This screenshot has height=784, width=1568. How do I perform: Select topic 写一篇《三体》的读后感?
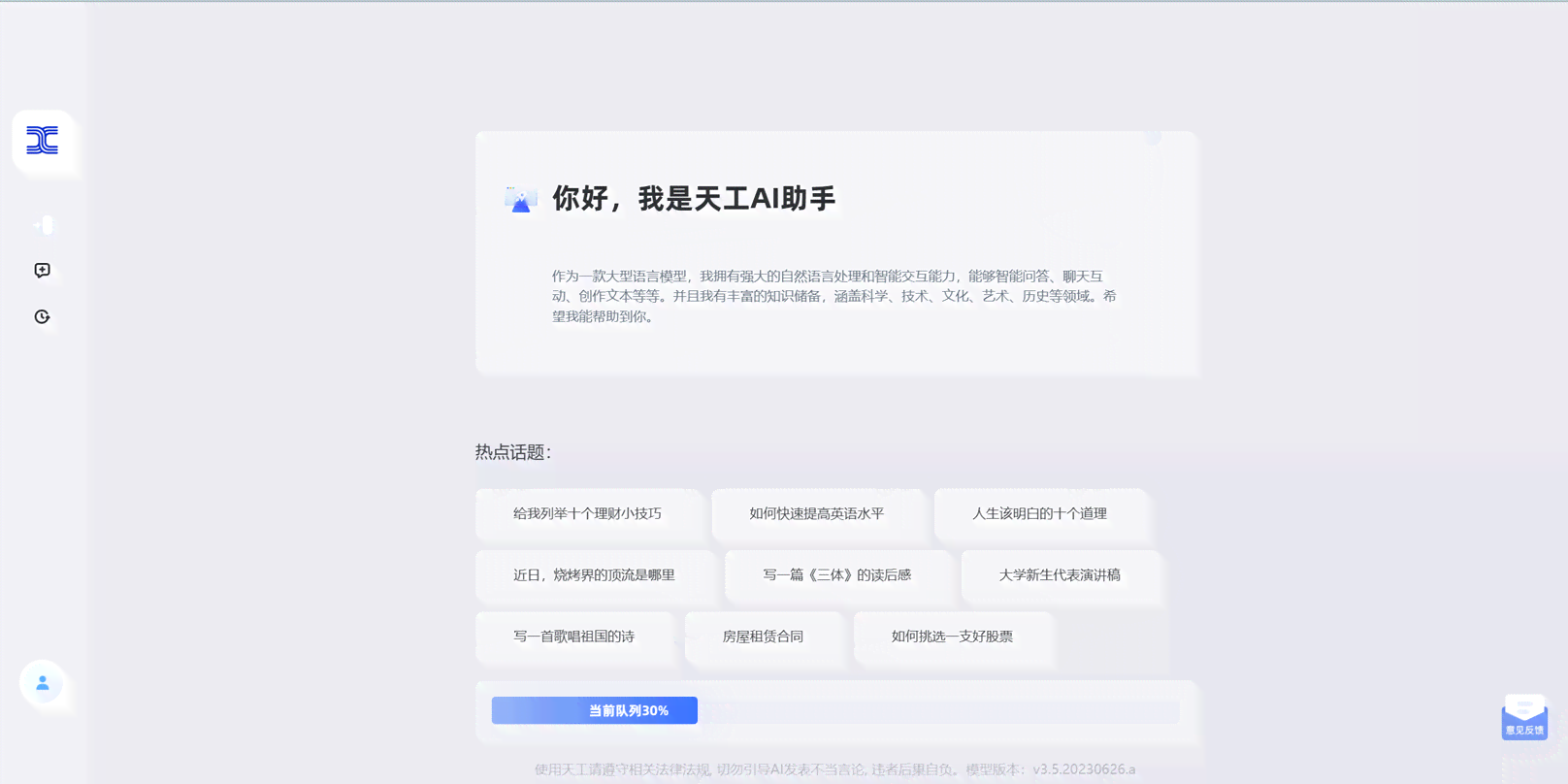point(836,575)
